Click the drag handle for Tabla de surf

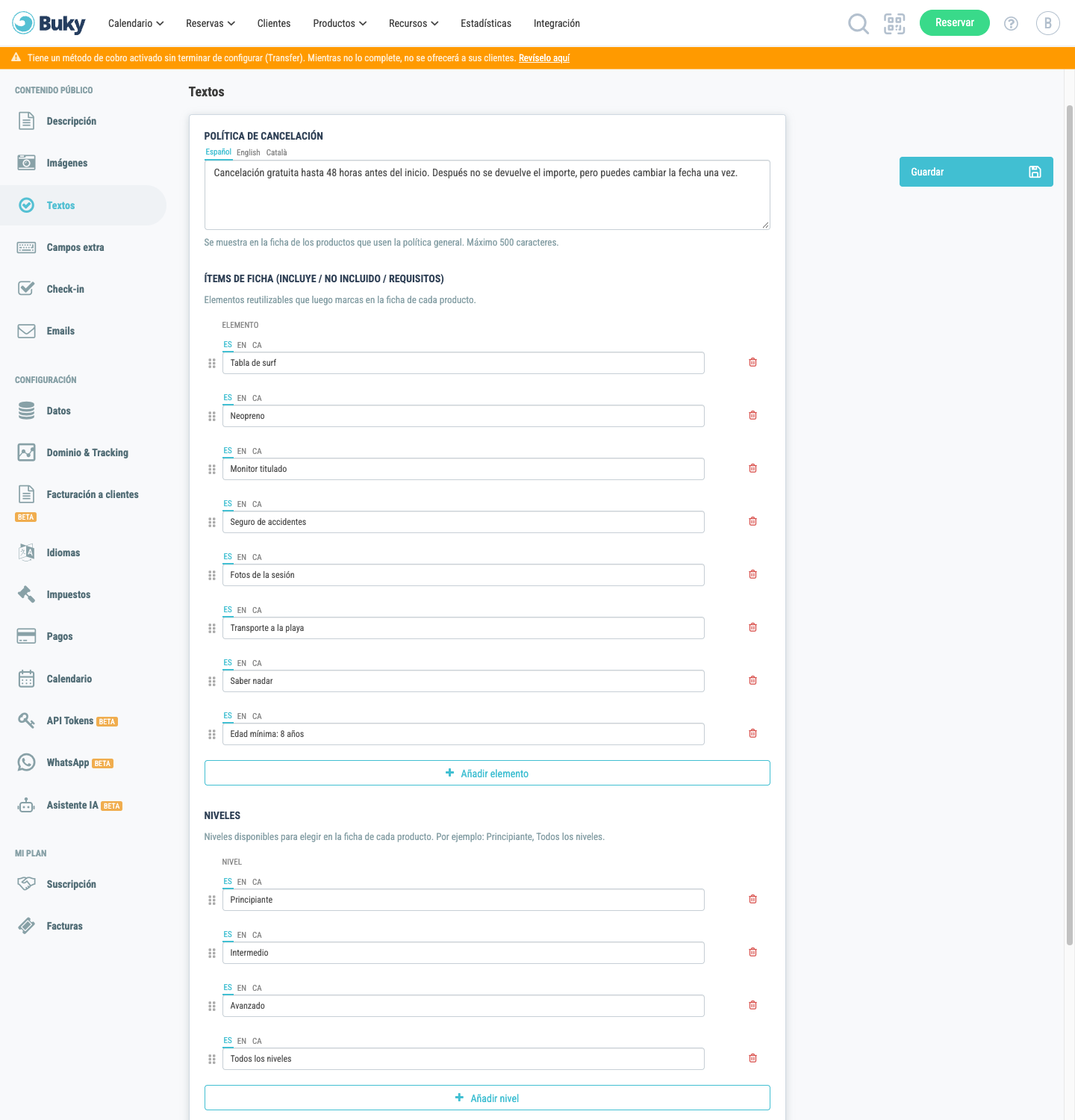212,363
